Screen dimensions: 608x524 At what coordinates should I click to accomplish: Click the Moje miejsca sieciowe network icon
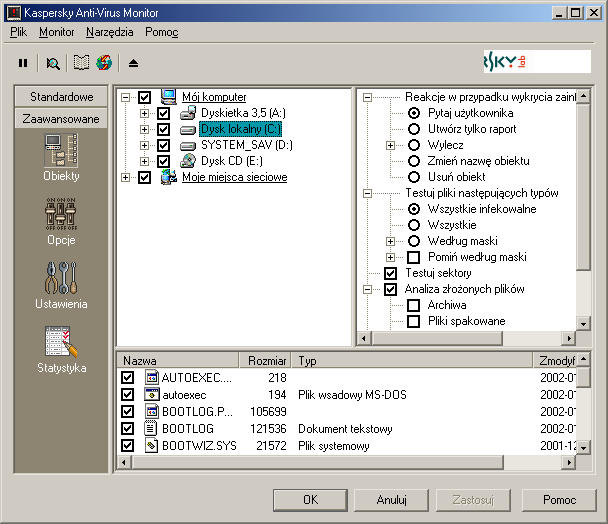[169, 177]
